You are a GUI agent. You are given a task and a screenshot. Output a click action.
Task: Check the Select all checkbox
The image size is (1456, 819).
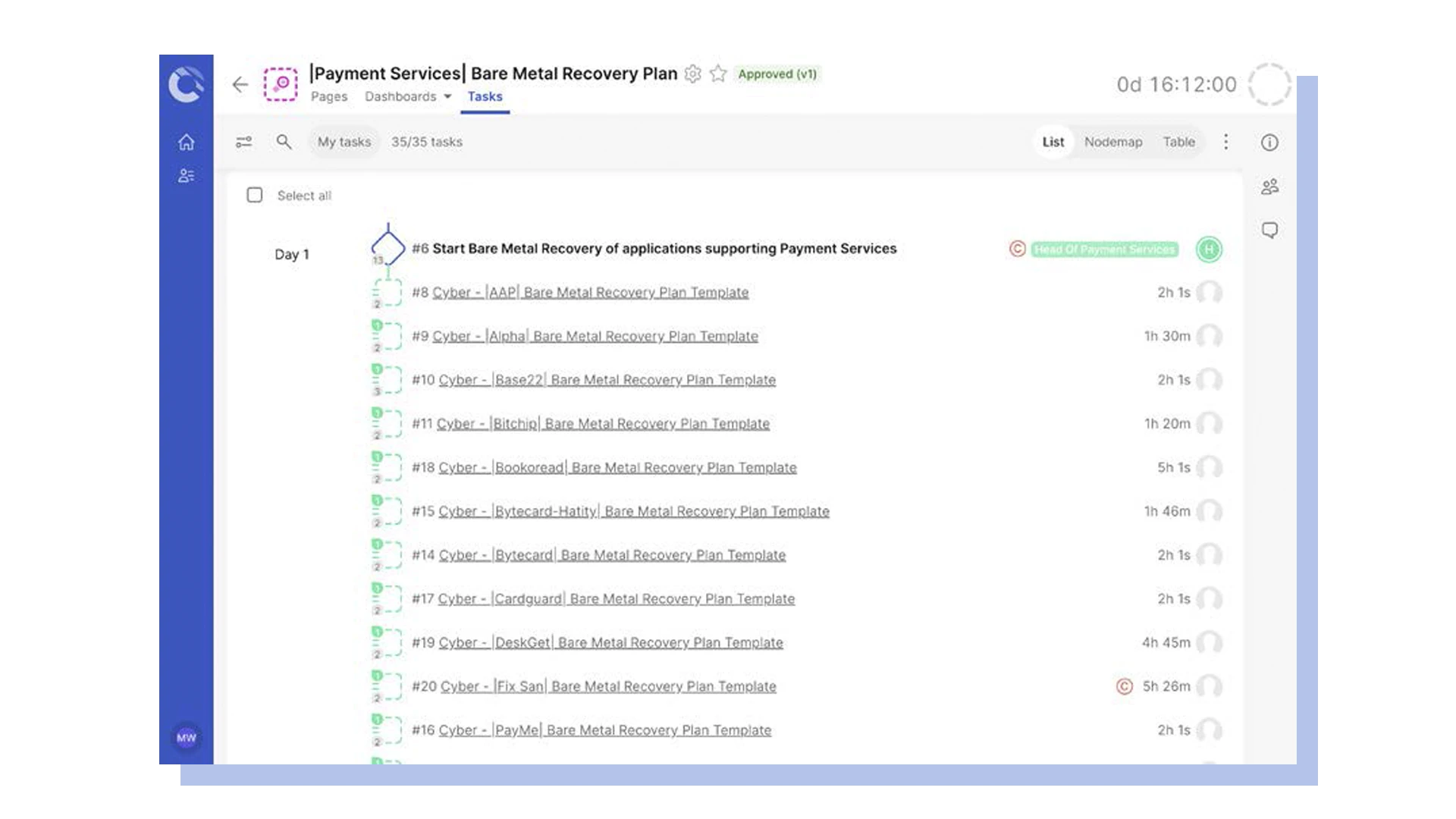255,196
